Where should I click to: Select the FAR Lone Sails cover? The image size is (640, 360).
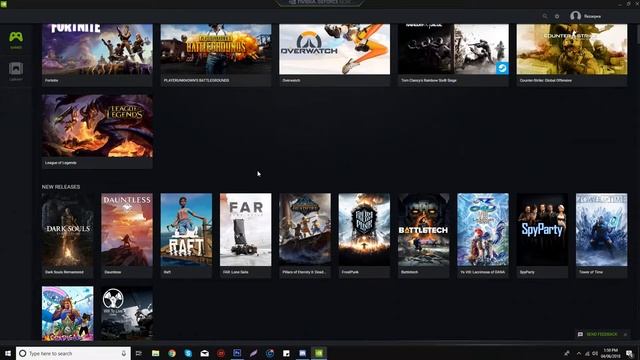click(245, 230)
